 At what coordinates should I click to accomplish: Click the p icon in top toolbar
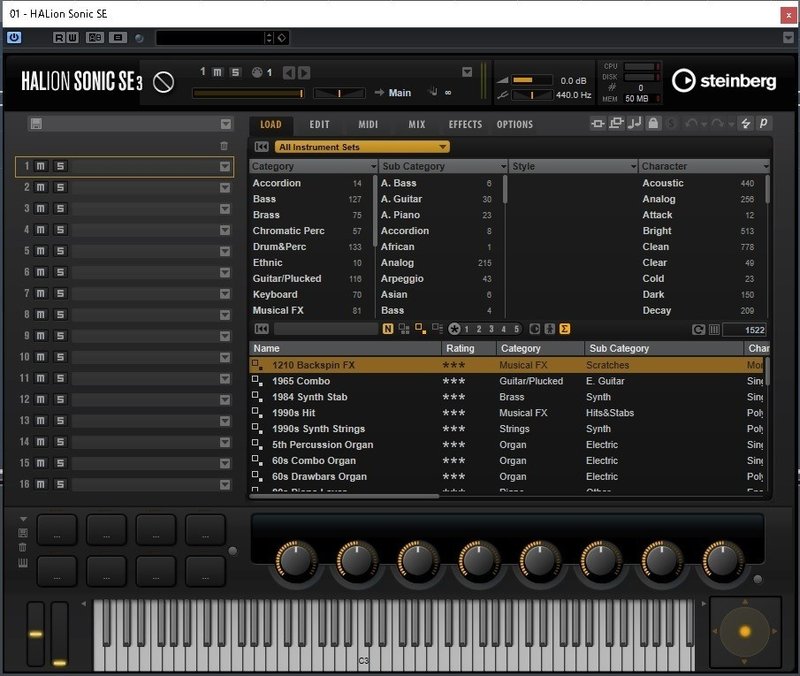click(x=764, y=123)
